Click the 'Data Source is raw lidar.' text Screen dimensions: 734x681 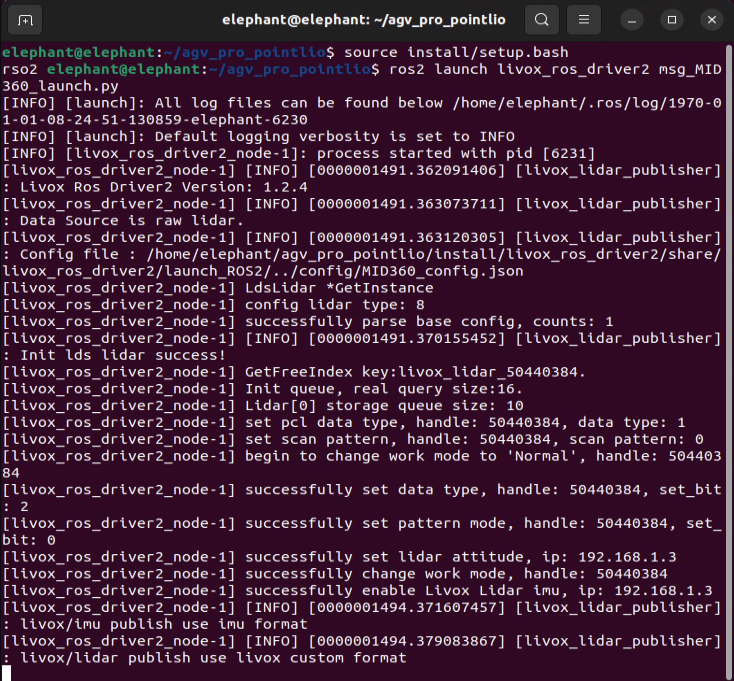(132, 221)
